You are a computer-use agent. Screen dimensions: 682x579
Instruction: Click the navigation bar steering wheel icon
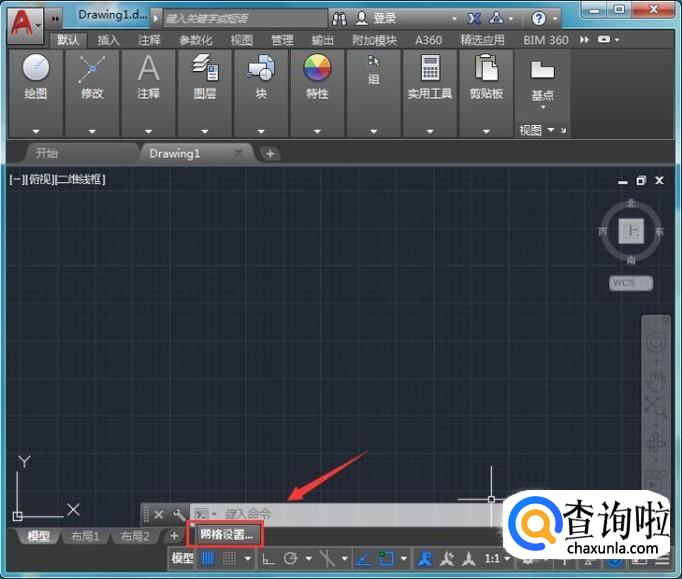tap(656, 342)
